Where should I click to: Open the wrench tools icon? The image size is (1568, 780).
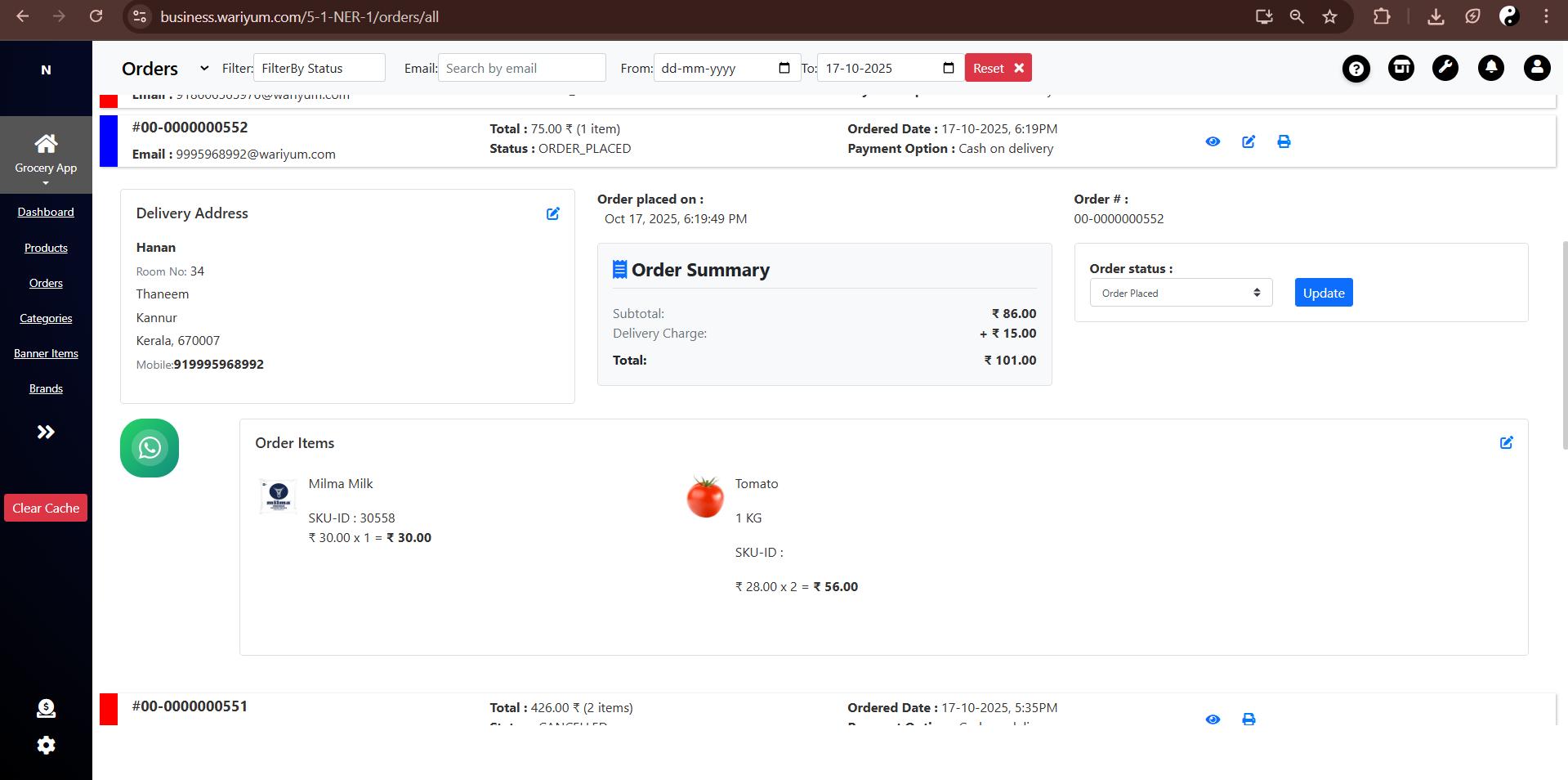[1445, 68]
